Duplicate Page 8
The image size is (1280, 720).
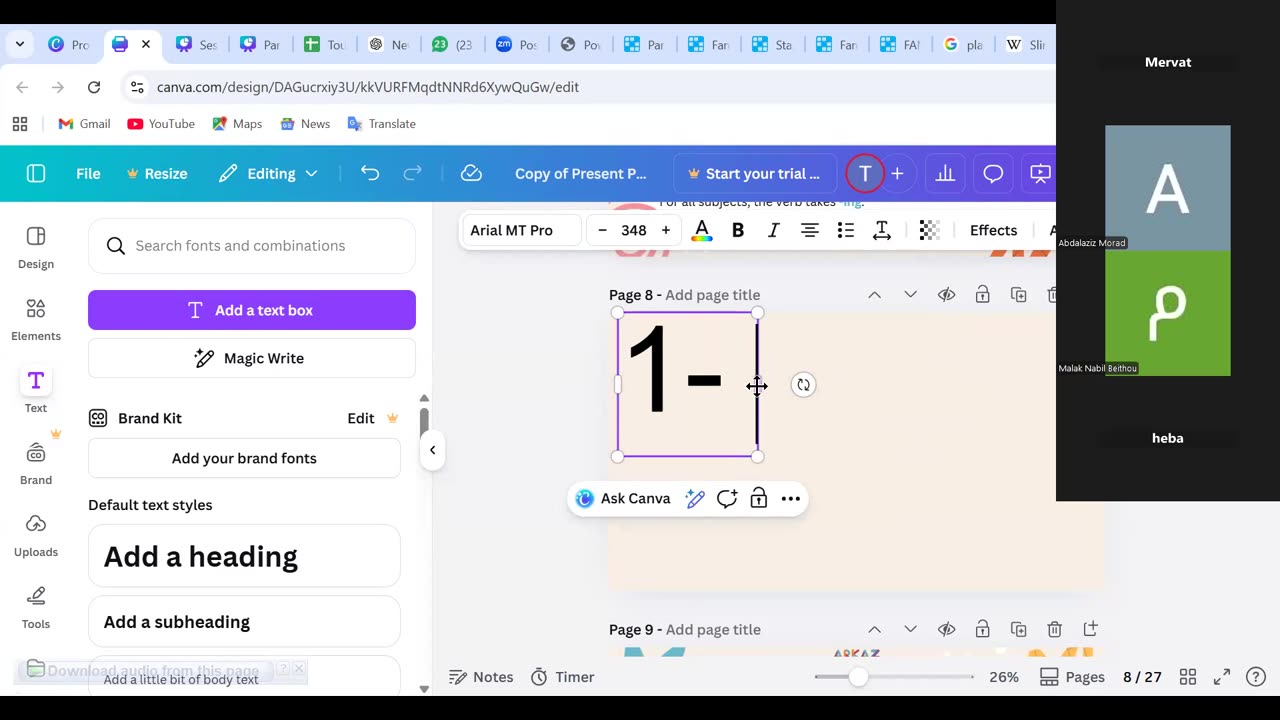coord(1018,294)
